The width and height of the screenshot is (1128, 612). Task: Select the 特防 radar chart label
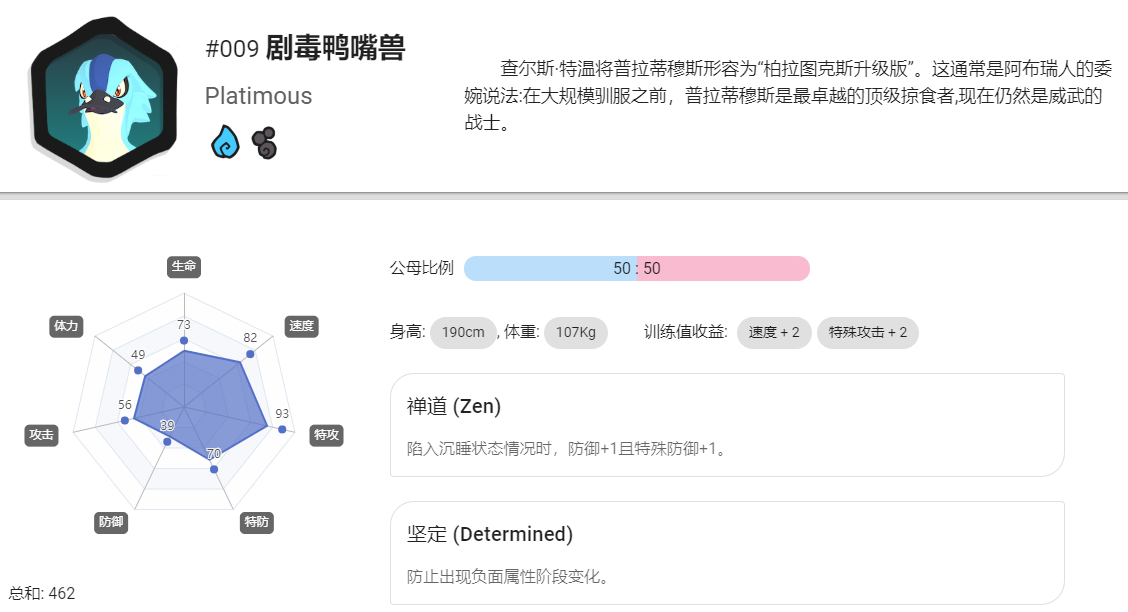(x=257, y=522)
